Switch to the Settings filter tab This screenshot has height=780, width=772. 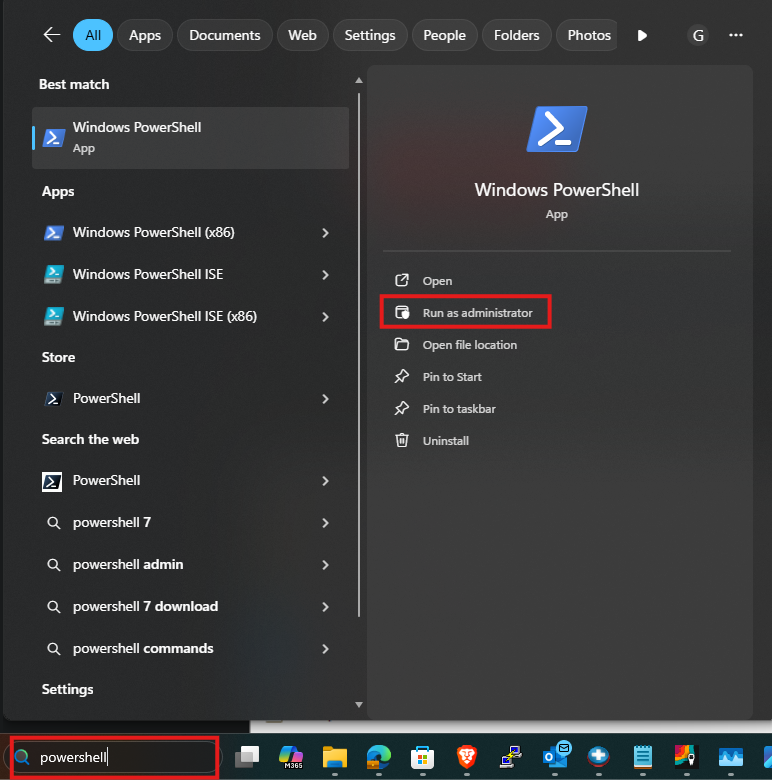pyautogui.click(x=370, y=35)
